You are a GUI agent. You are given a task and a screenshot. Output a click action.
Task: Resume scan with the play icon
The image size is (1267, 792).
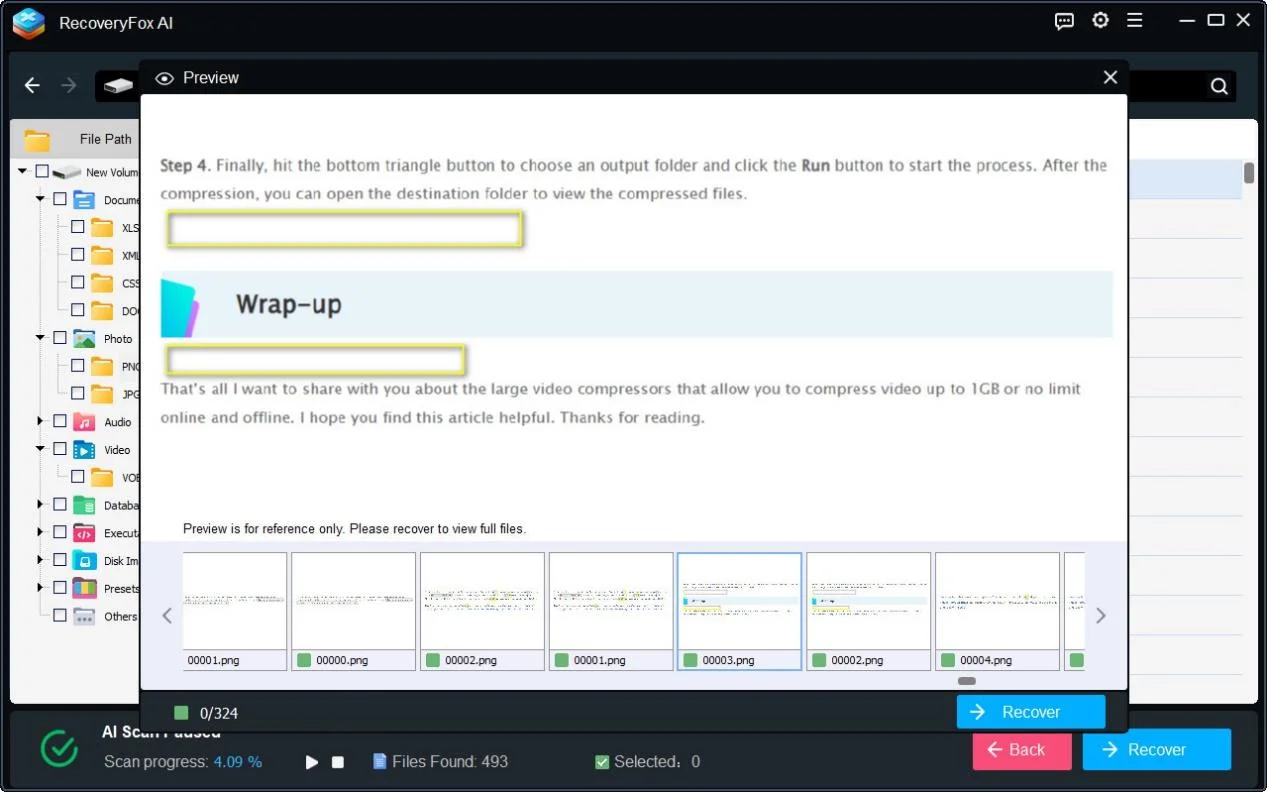(x=312, y=762)
